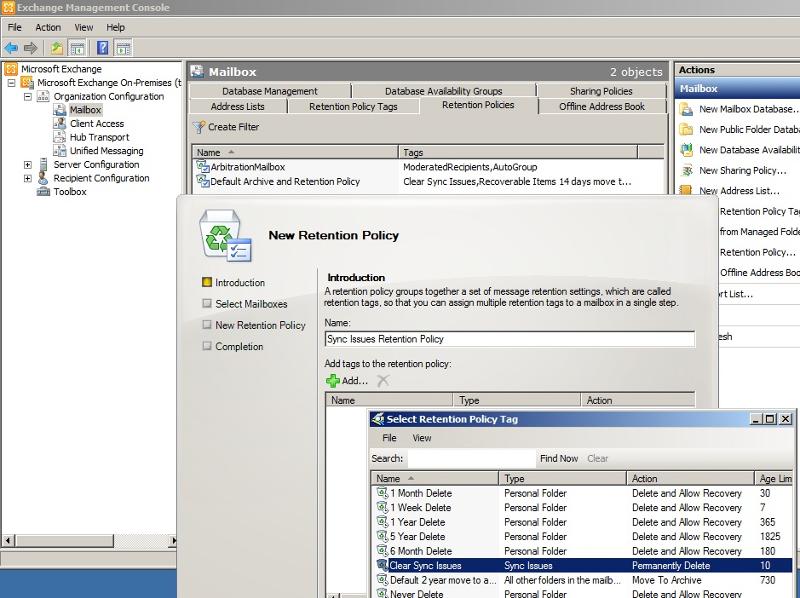
Task: Click the Forward navigation arrow in the toolbar
Action: click(x=31, y=47)
